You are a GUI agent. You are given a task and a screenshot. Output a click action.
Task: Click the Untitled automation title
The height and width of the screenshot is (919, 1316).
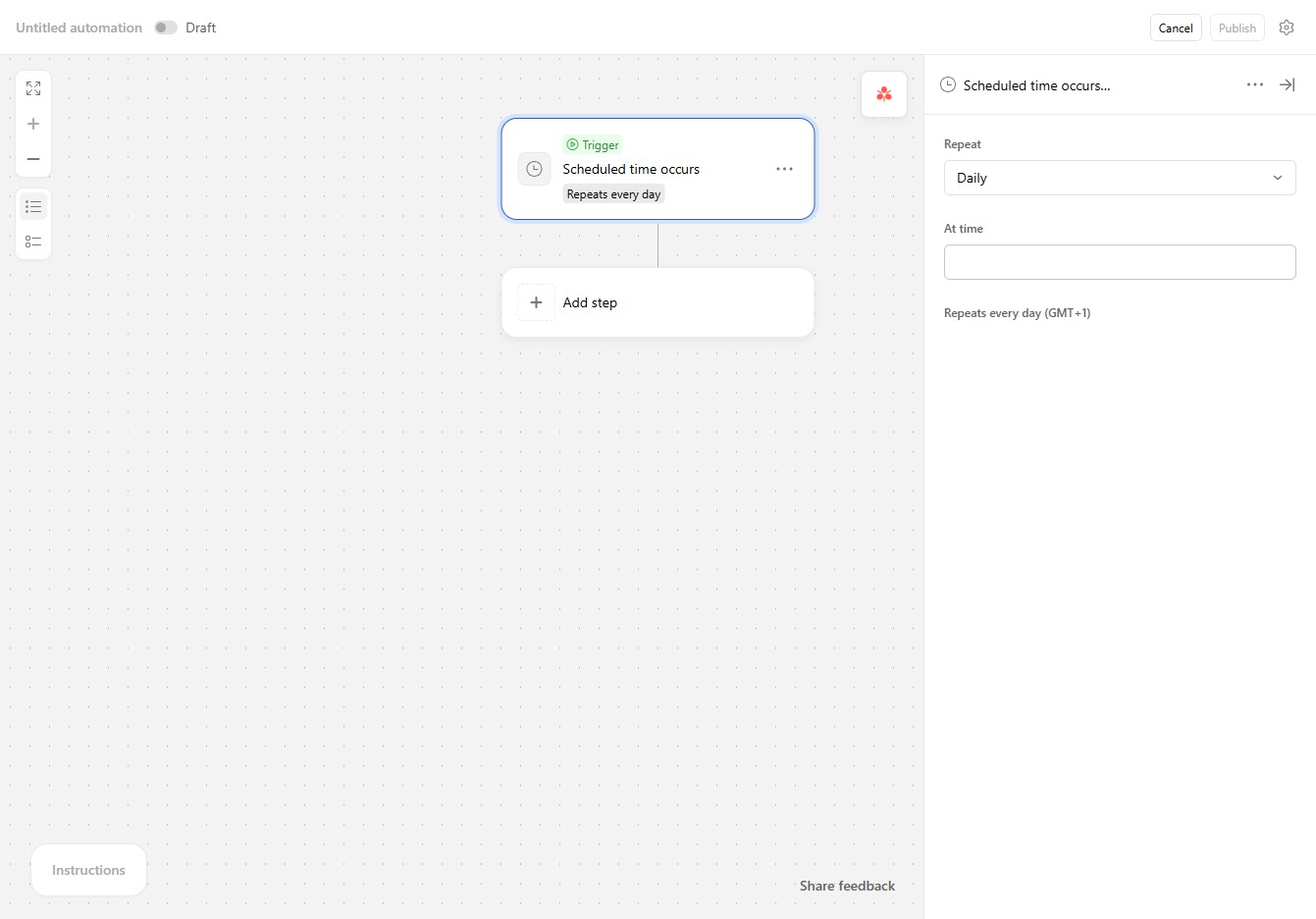79,27
